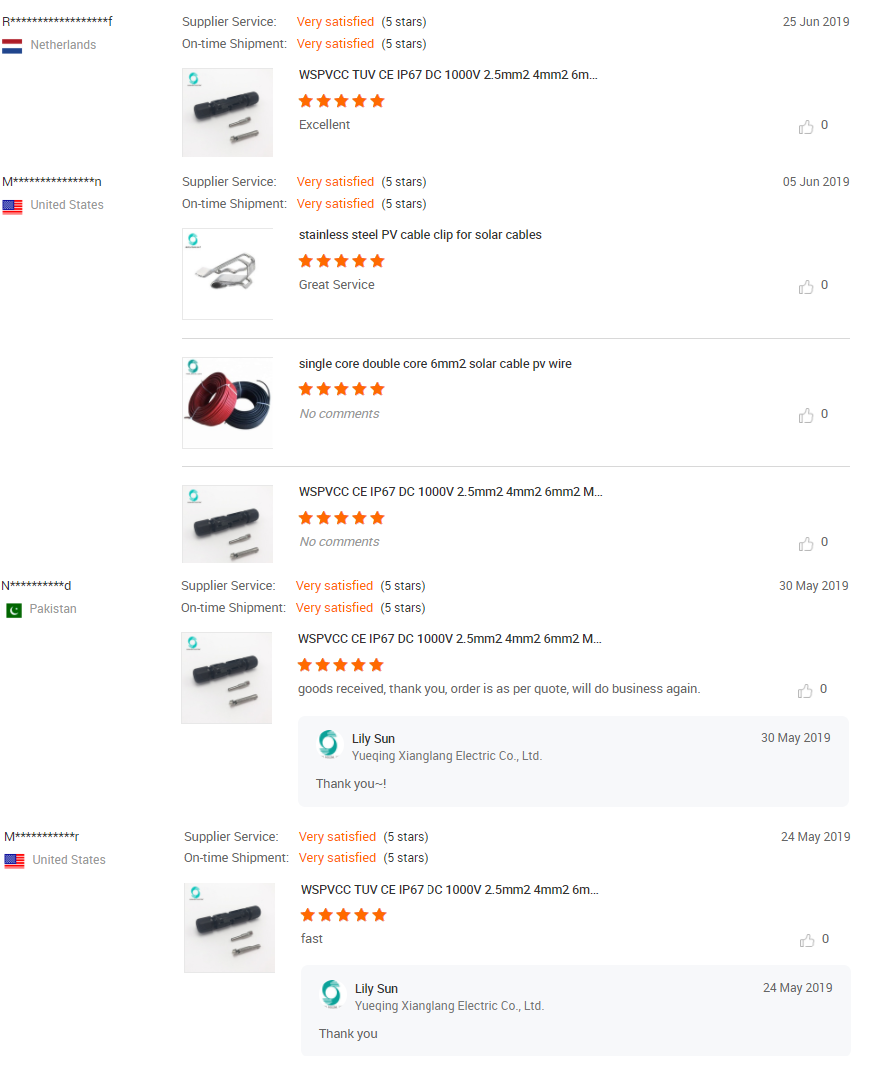The width and height of the screenshot is (876, 1068).
Task: Click Yueqing Xianglang Electric reply from 30 May
Action: click(x=446, y=756)
